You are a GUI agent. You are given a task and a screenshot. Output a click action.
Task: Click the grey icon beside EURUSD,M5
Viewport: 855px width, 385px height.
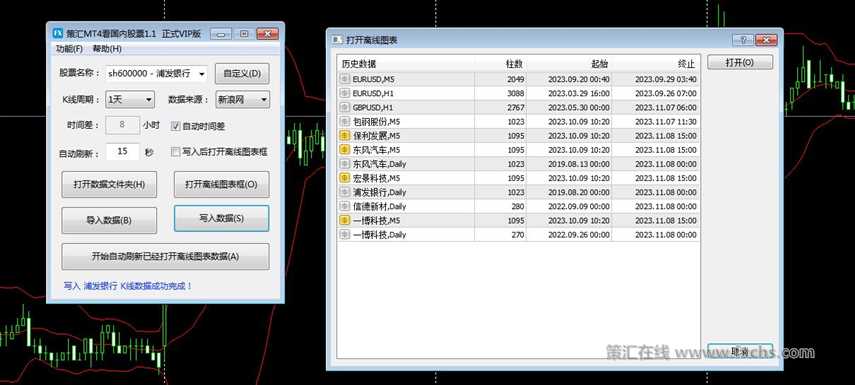[x=344, y=79]
